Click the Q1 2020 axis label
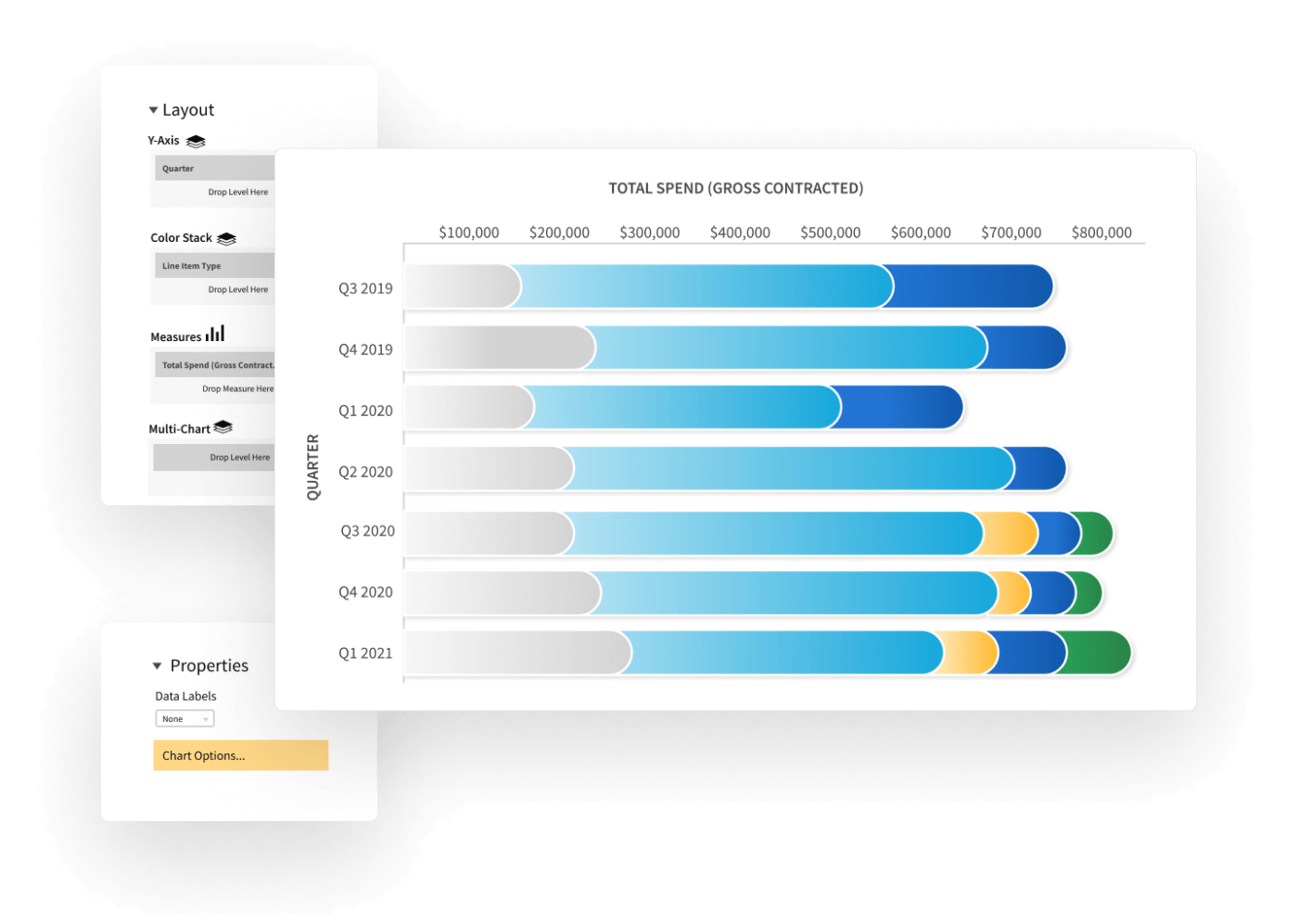Viewport: 1298px width, 924px height. pos(365,411)
